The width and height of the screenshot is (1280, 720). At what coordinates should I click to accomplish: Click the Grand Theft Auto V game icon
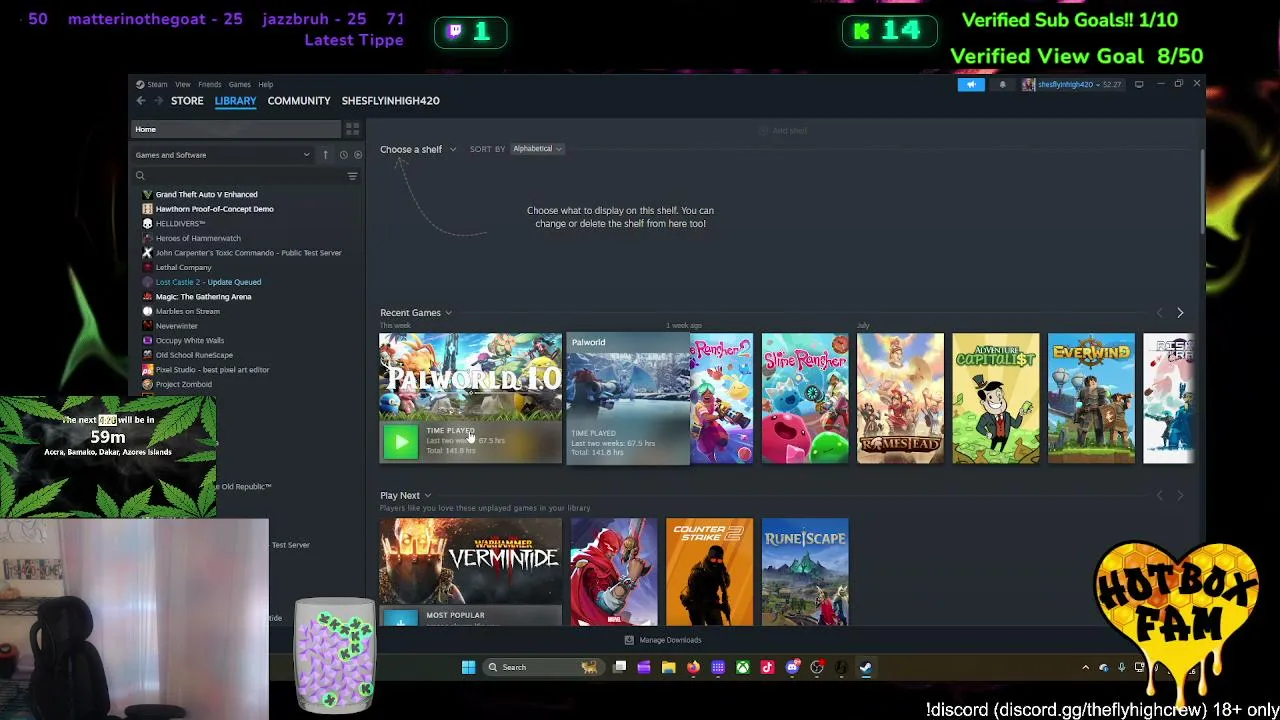(x=147, y=194)
